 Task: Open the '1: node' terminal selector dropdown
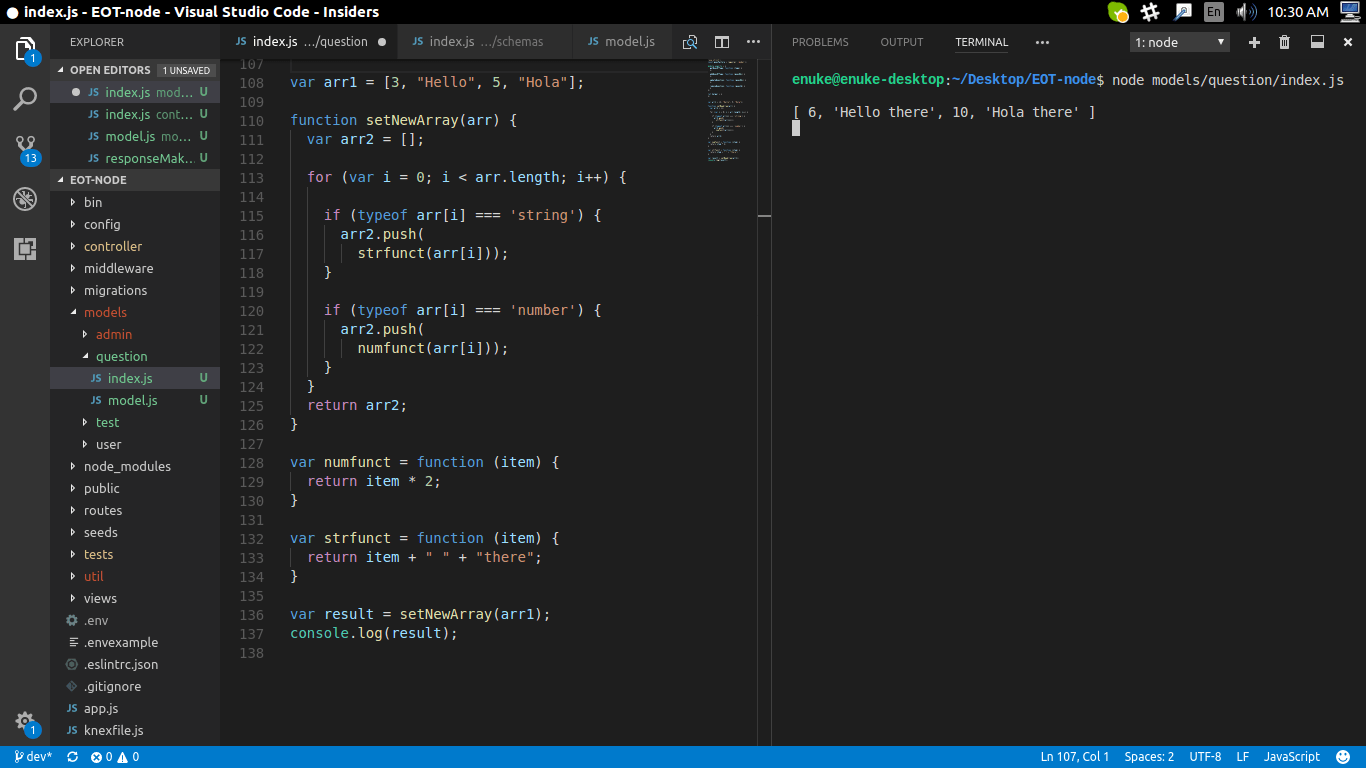click(x=1180, y=42)
